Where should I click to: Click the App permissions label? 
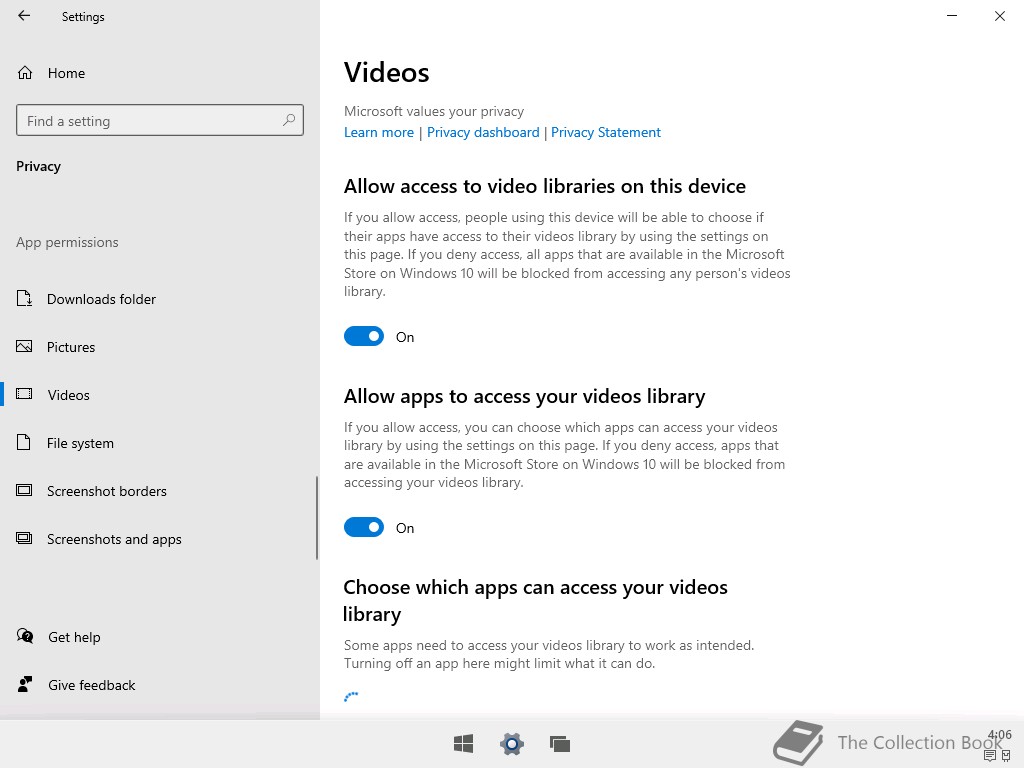(x=67, y=242)
